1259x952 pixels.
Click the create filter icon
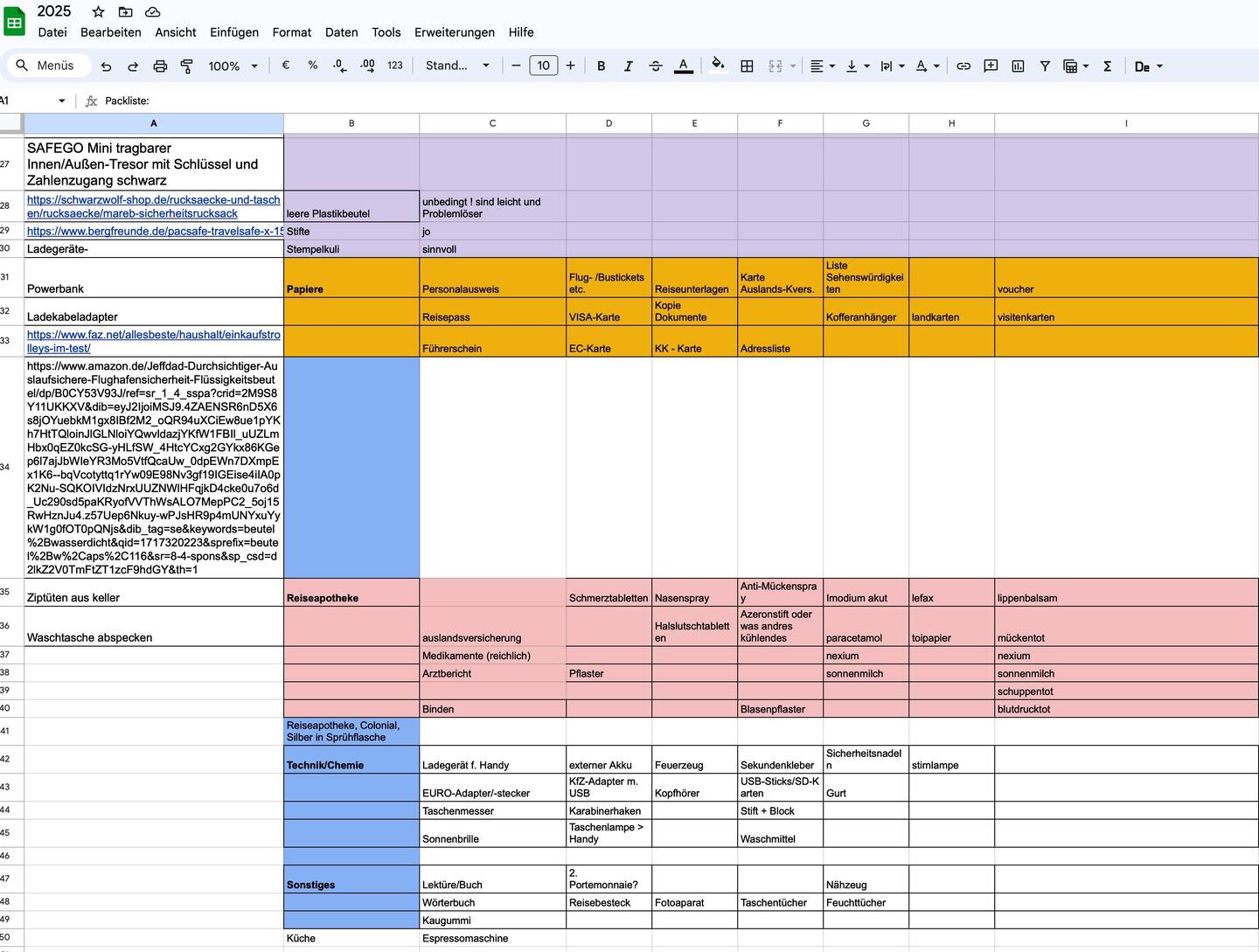(1045, 66)
